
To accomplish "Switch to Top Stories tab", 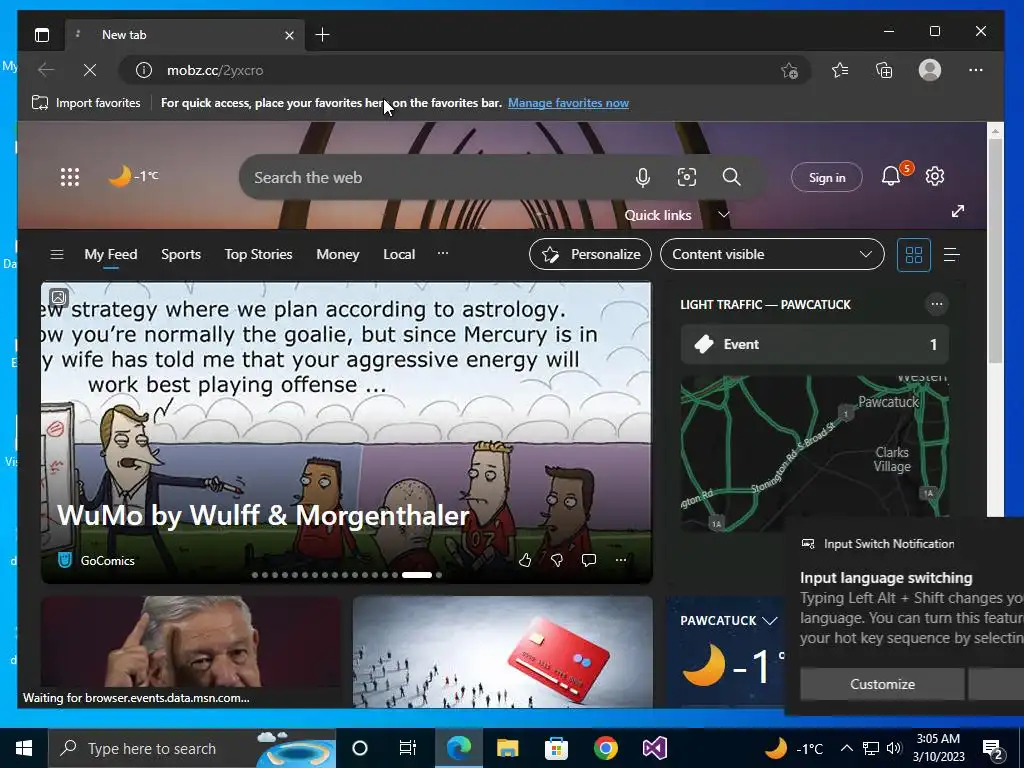I will pos(259,255).
